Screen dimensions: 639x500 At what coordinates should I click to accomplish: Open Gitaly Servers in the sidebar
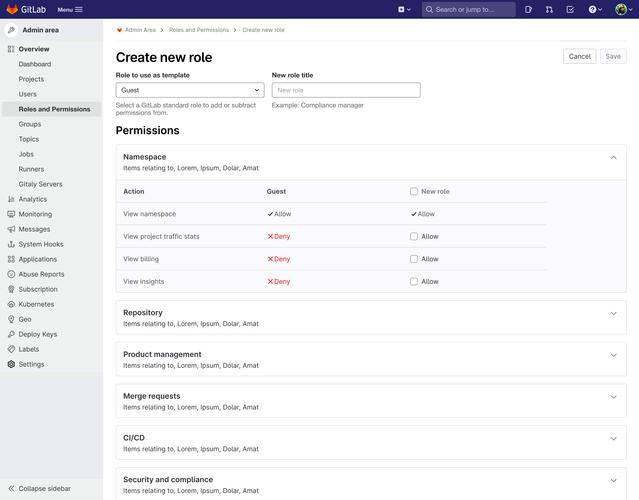coord(40,184)
